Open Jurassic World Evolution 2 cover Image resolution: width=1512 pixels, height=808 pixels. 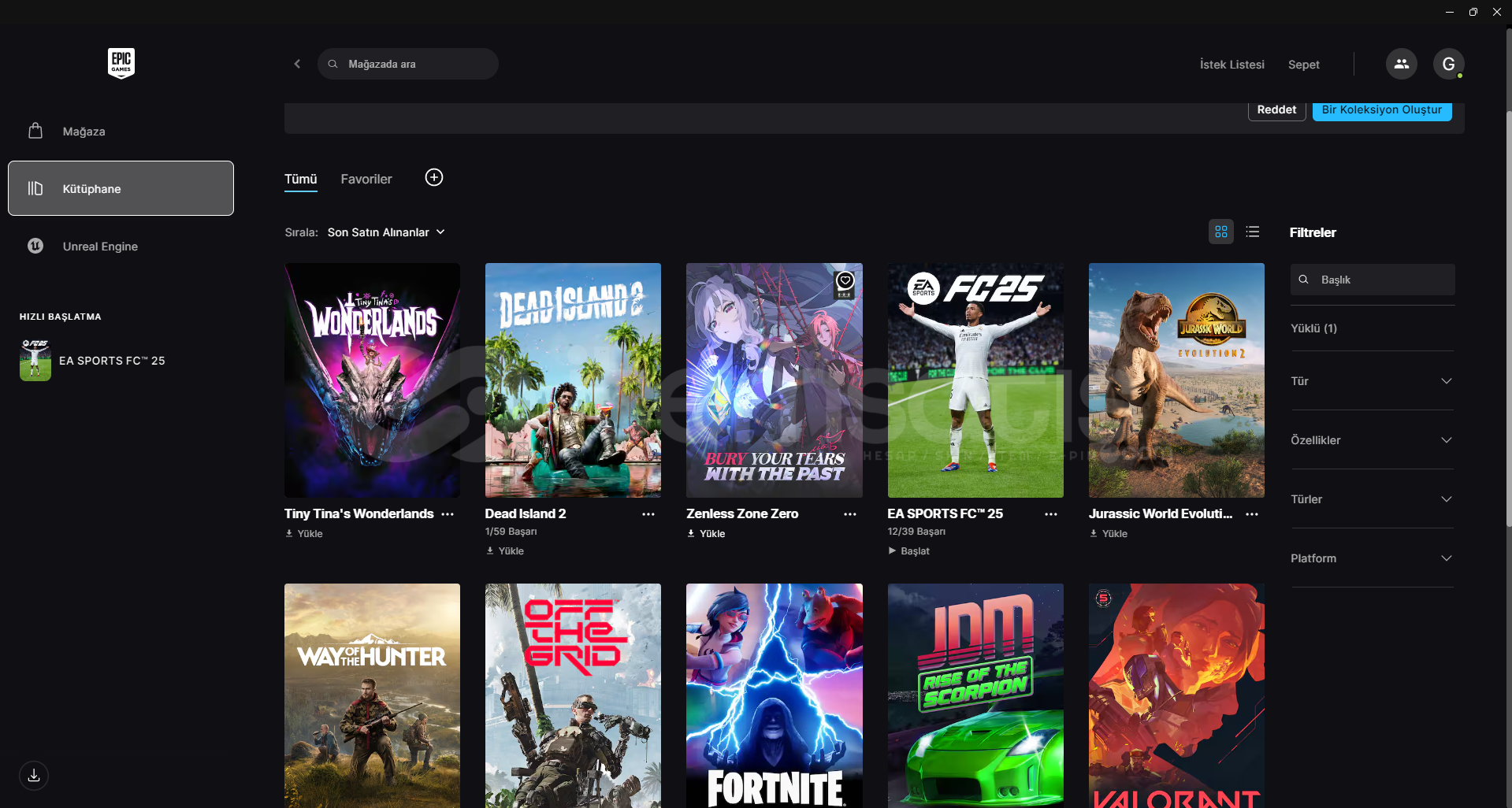point(1176,380)
